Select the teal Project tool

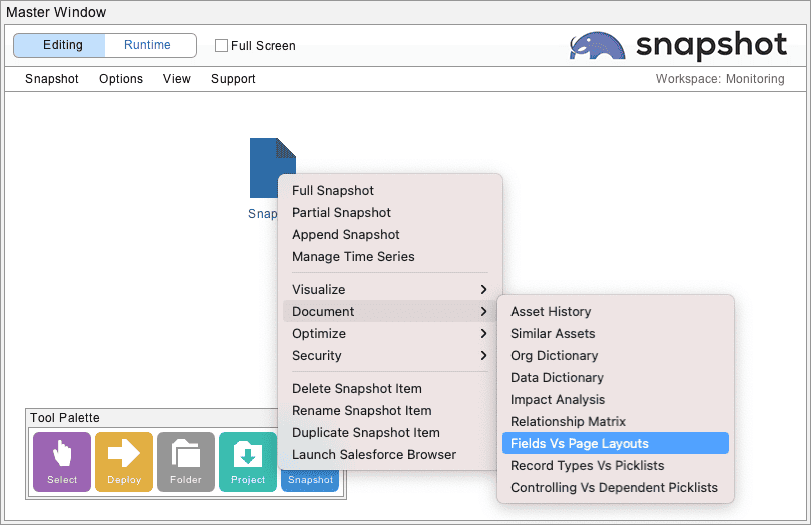[248, 462]
